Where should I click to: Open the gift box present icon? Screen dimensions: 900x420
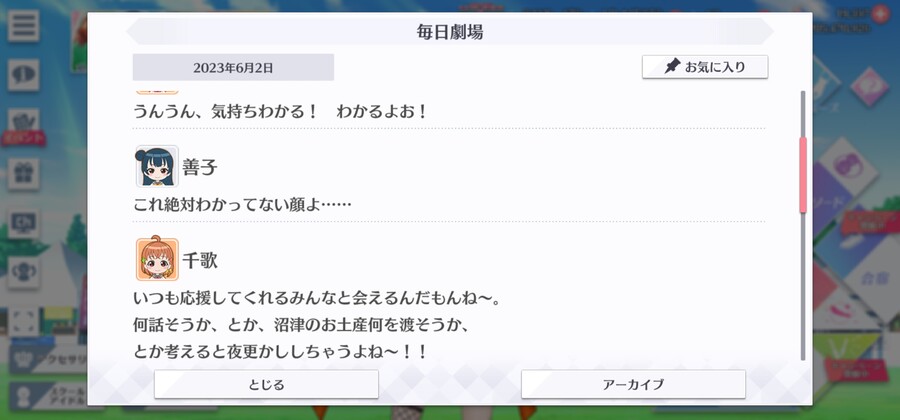(23, 174)
